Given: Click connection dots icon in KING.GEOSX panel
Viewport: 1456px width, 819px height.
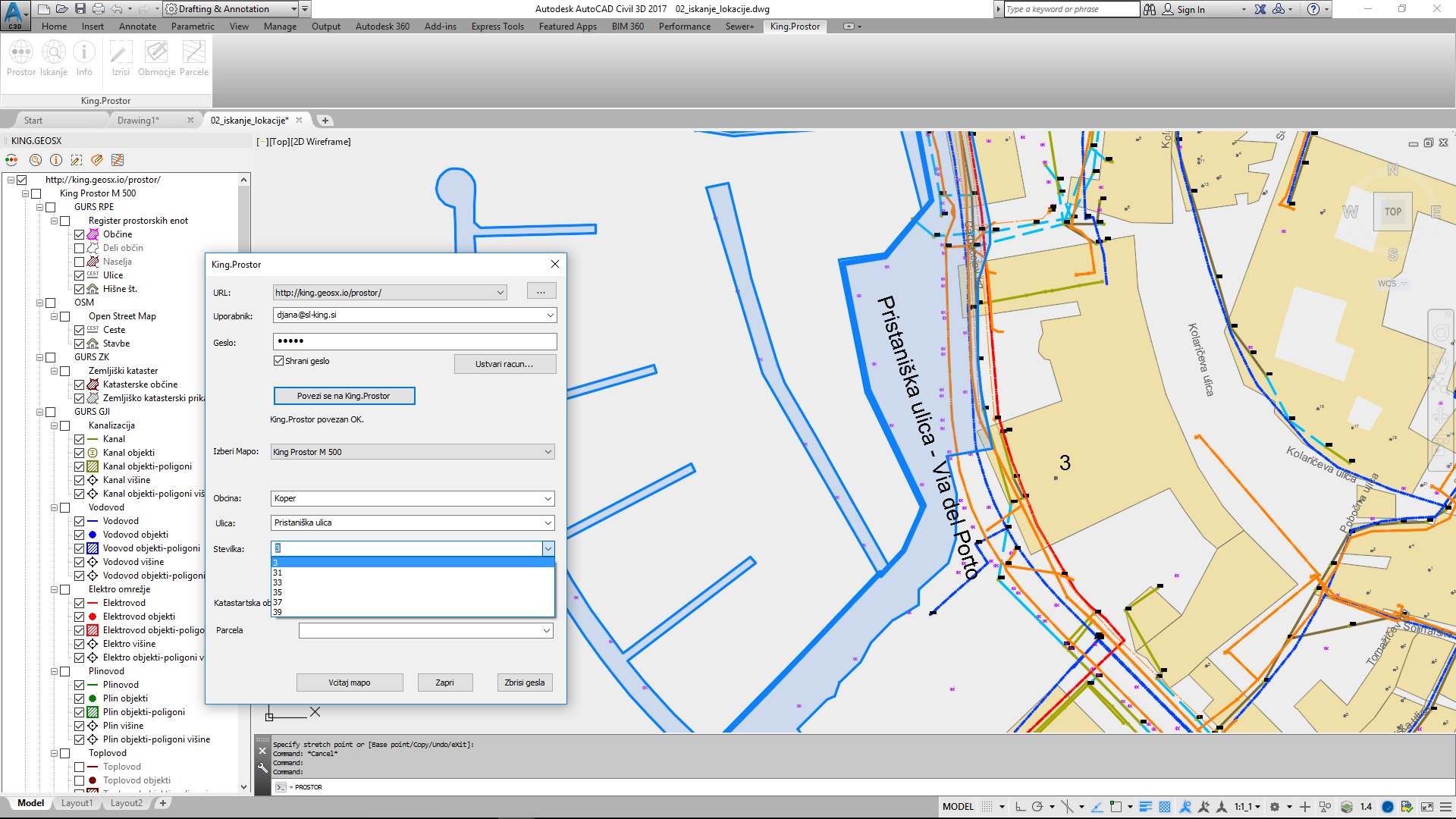Looking at the screenshot, I should coord(11,160).
